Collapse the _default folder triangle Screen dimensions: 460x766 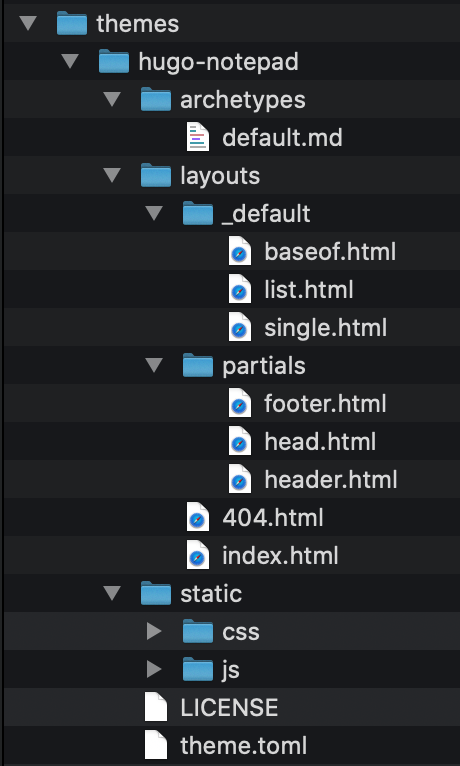[x=154, y=213]
